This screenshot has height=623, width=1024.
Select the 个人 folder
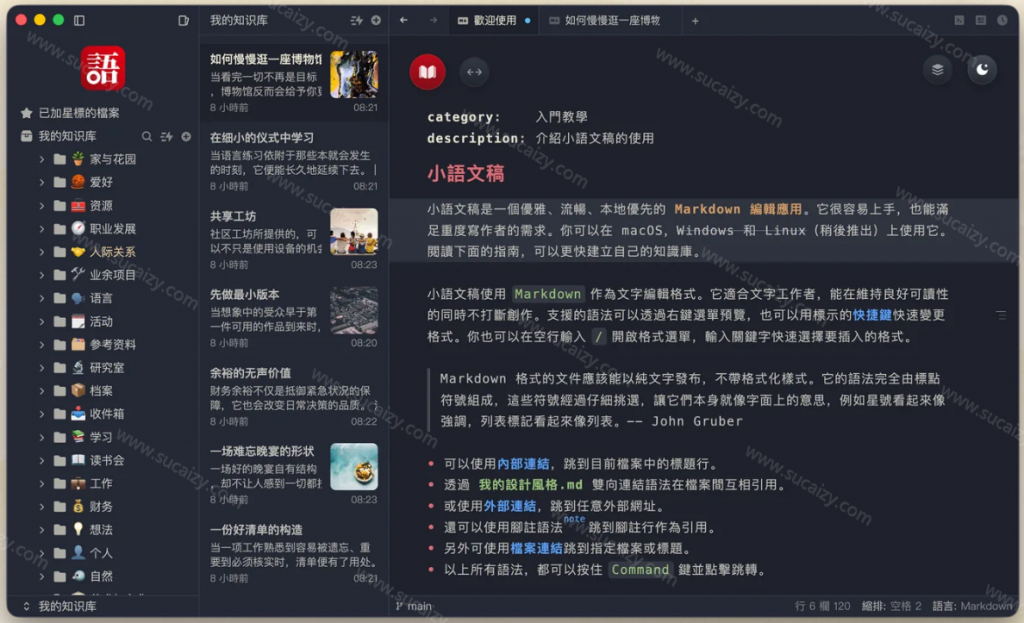click(101, 553)
